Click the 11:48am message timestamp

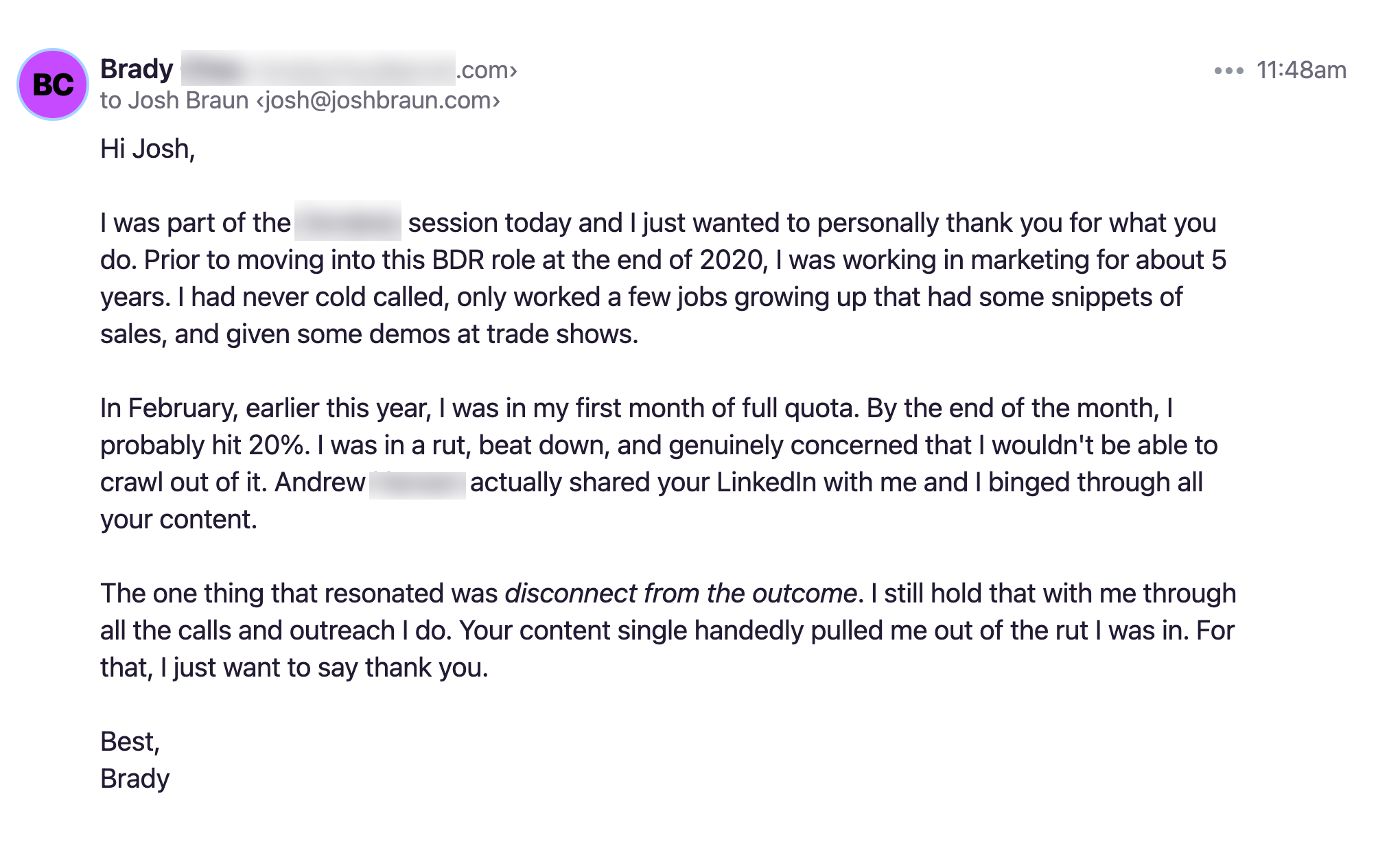(1301, 70)
